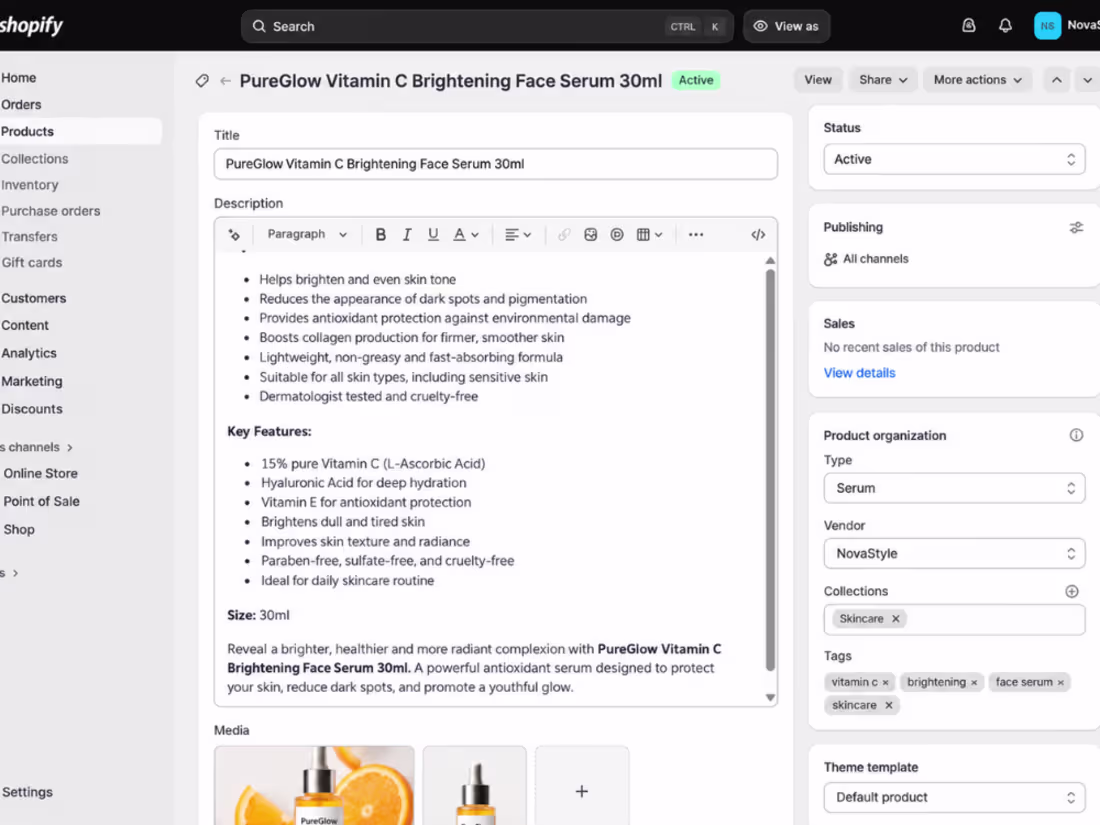Click description scrollbar down arrow

pos(770,697)
